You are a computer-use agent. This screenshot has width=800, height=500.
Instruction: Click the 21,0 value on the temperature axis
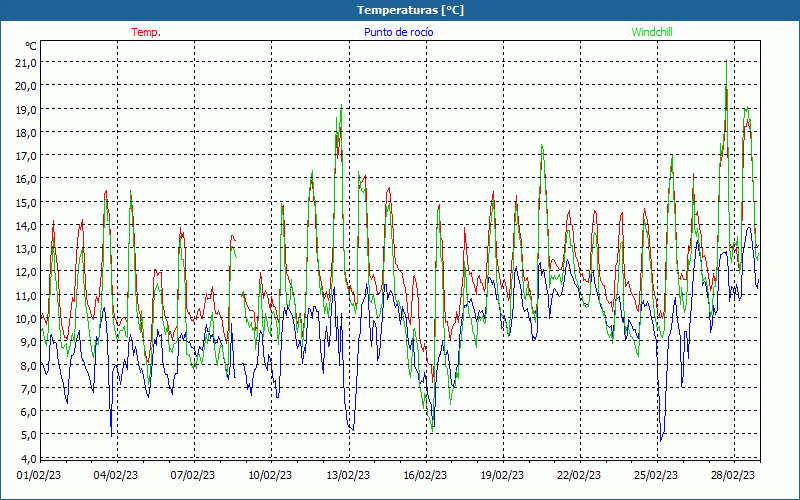click(26, 63)
